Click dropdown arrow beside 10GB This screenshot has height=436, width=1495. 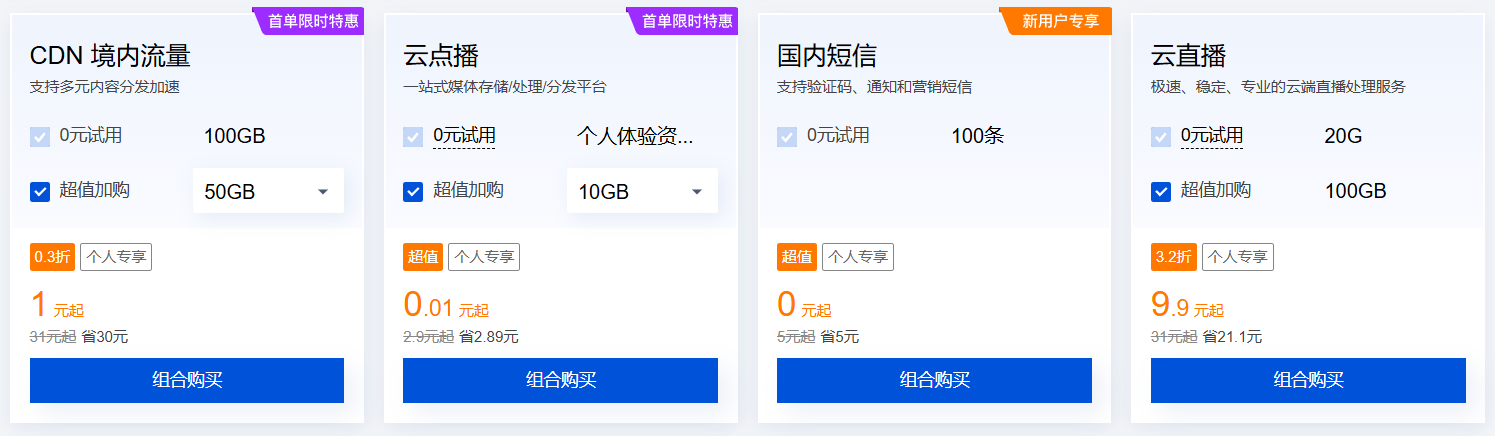696,192
